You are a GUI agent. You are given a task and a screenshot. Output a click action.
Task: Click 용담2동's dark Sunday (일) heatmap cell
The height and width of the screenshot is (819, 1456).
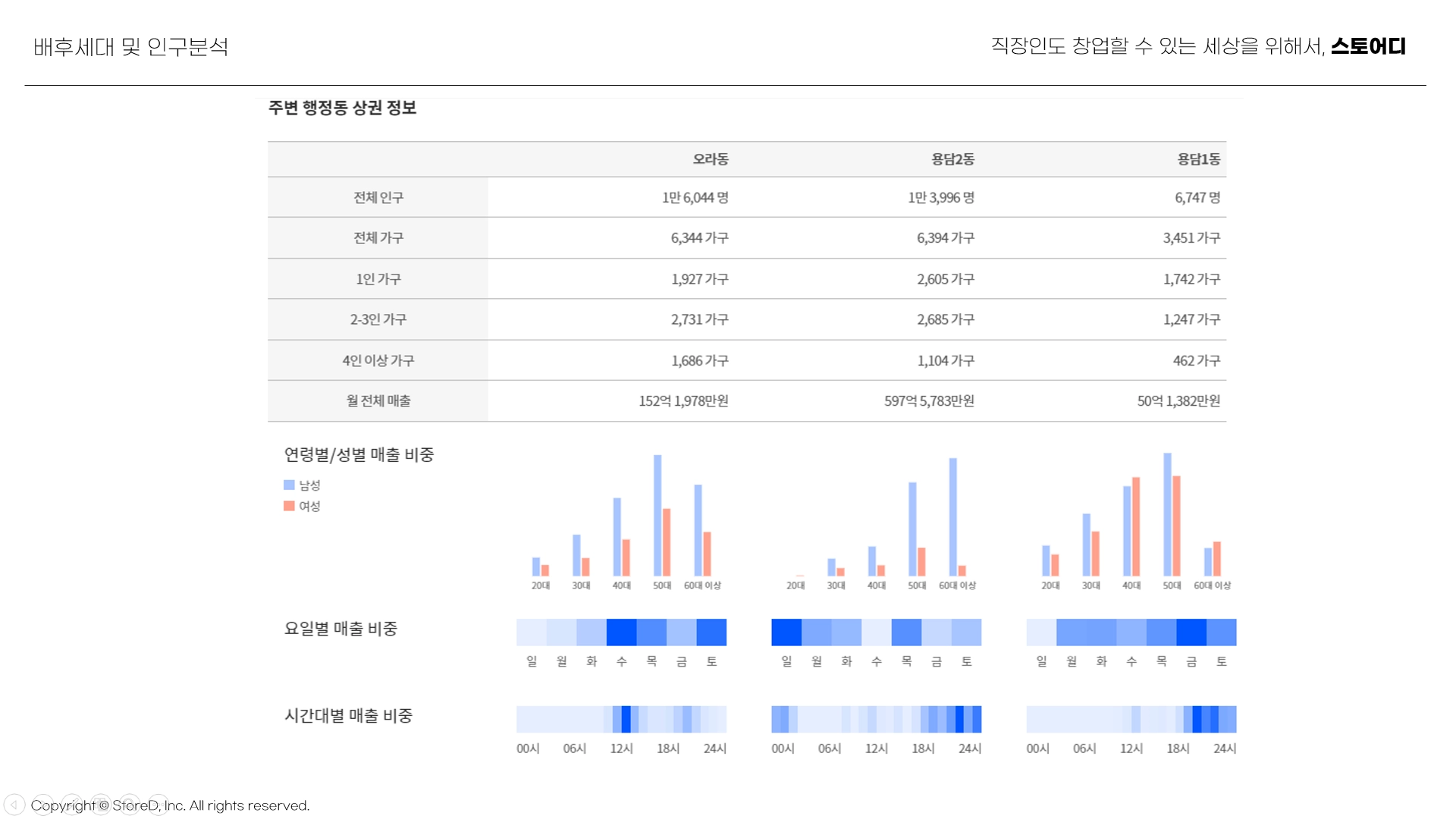coord(786,632)
